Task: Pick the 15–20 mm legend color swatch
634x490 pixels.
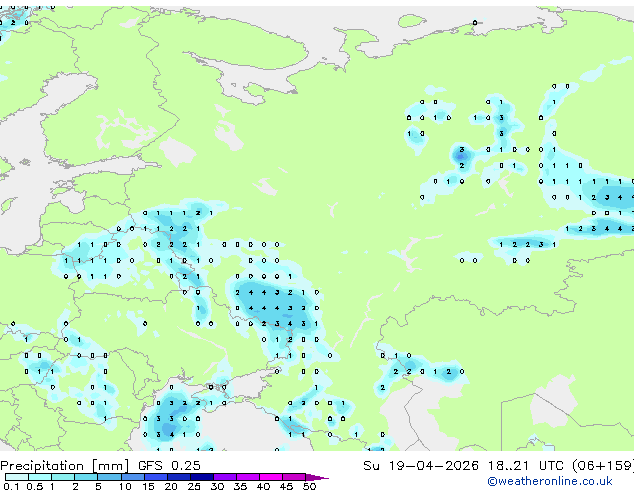Action: 155,477
